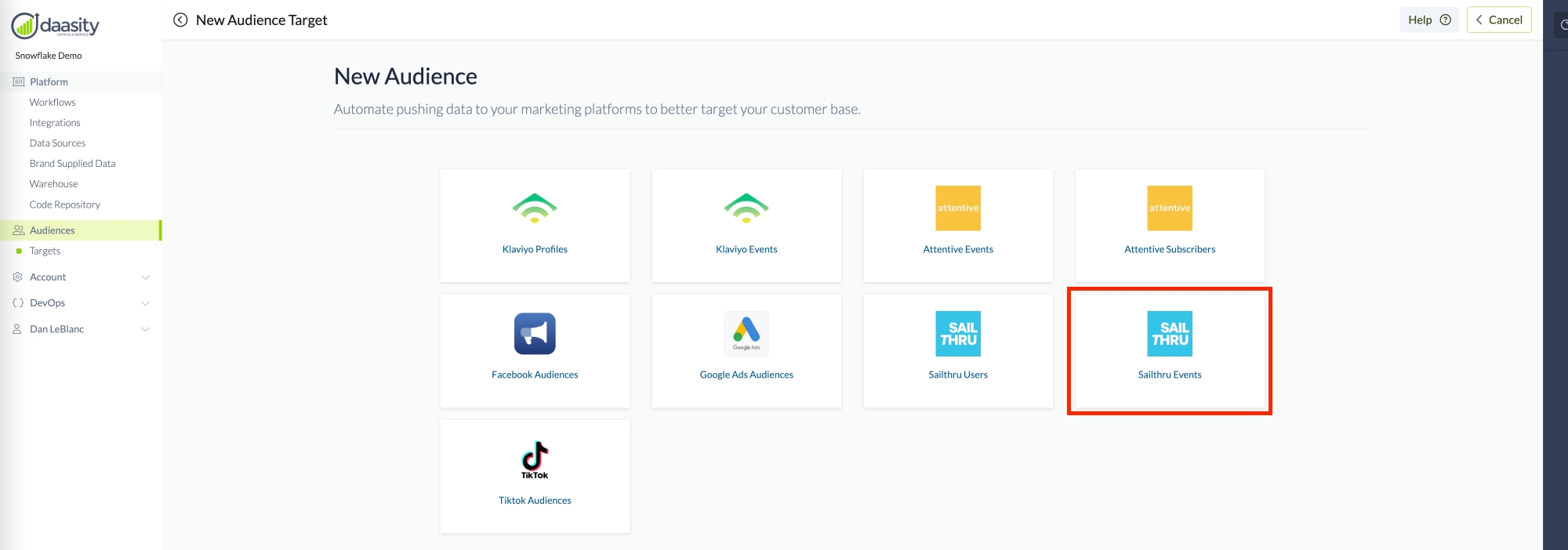This screenshot has width=1568, height=550.
Task: Click the Klaviyo Profiles logo icon
Action: [x=535, y=208]
